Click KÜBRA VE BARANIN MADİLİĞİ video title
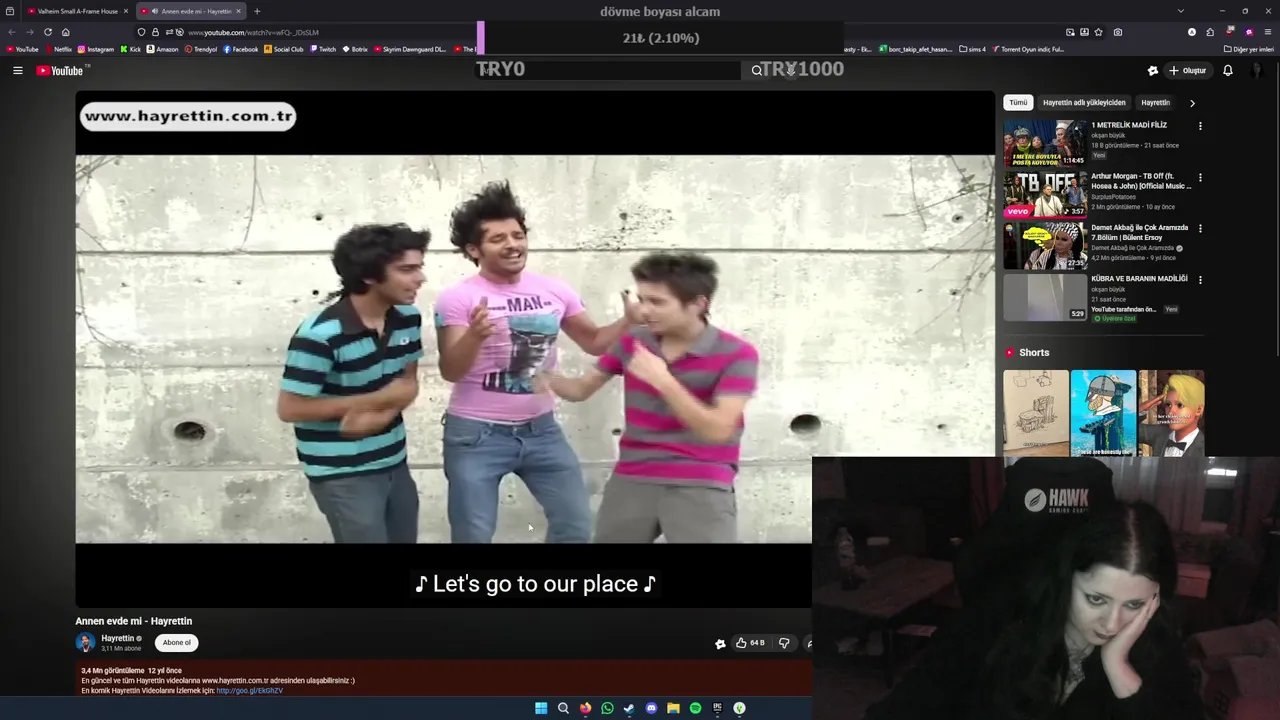The width and height of the screenshot is (1280, 720). 1139,279
